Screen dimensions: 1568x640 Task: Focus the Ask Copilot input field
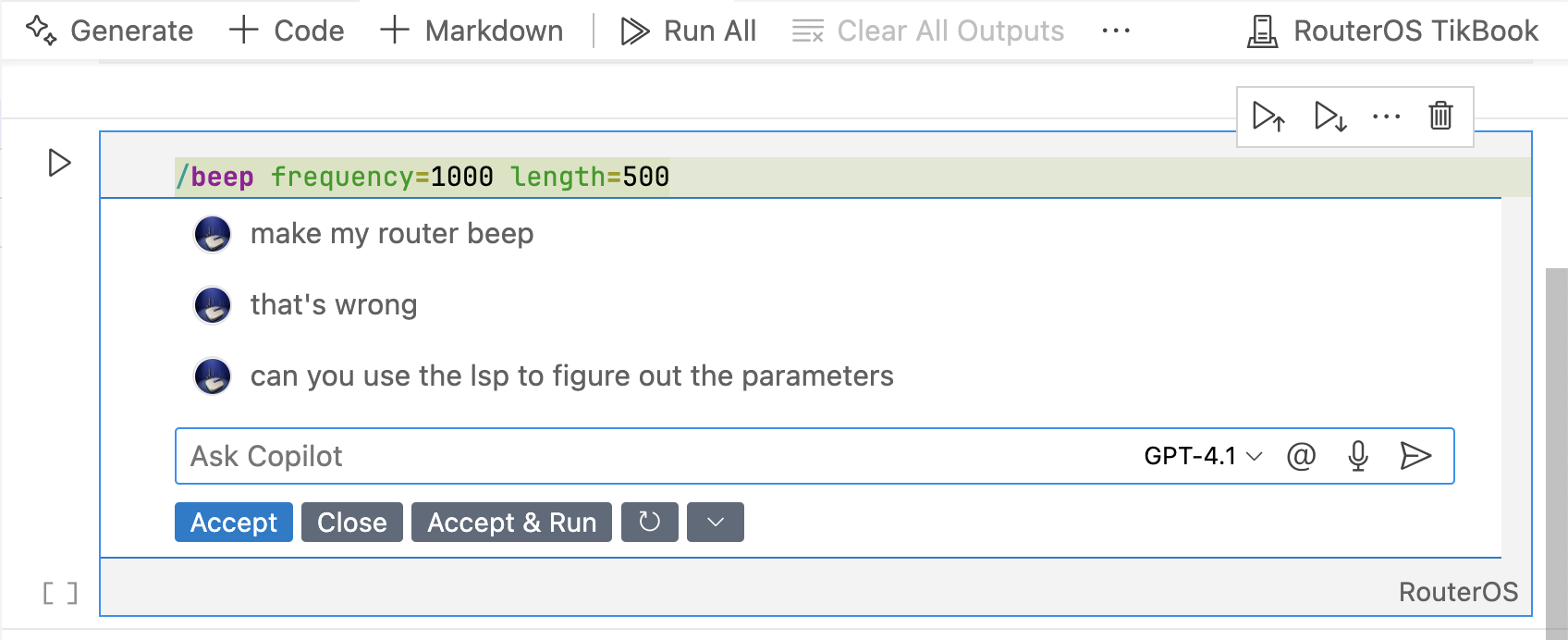[647, 456]
